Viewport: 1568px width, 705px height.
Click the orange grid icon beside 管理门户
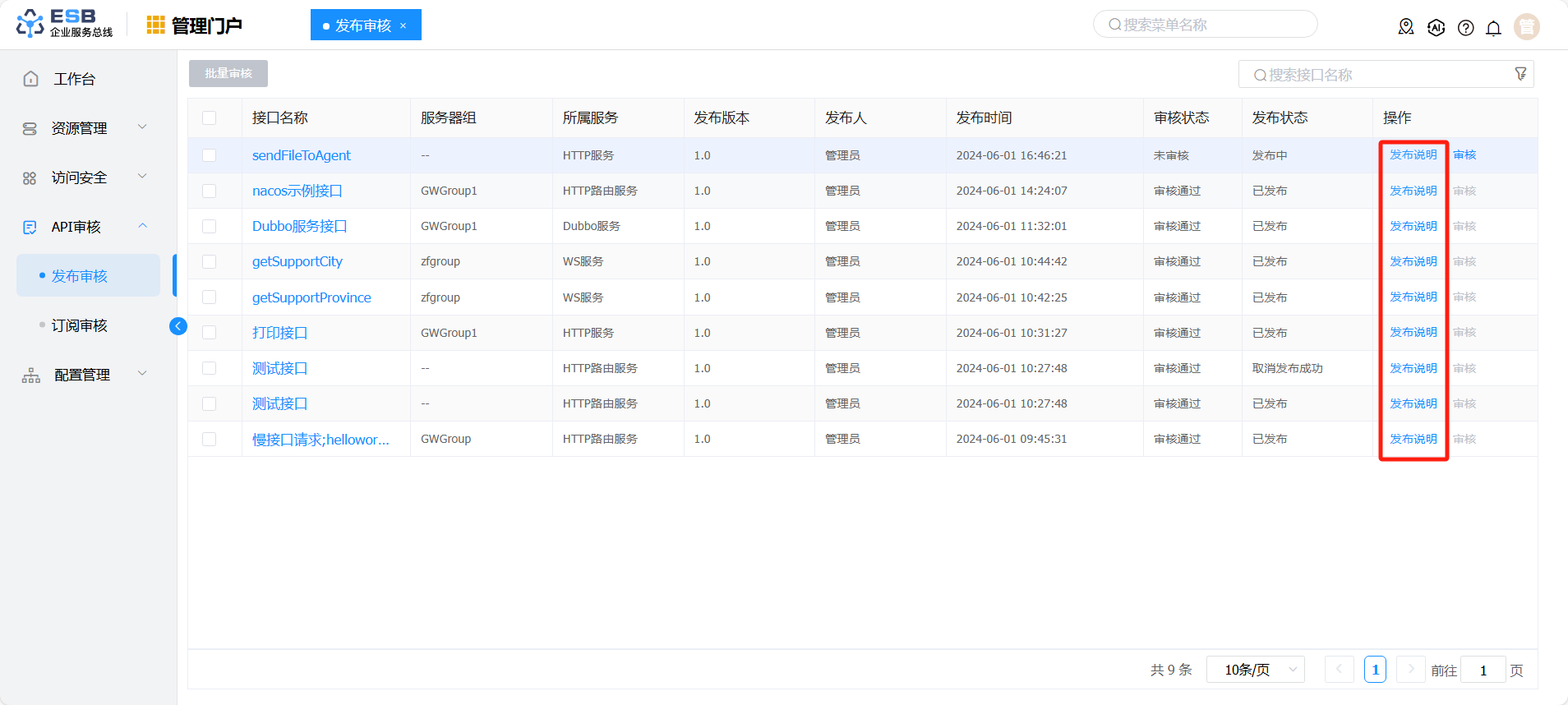tap(155, 25)
